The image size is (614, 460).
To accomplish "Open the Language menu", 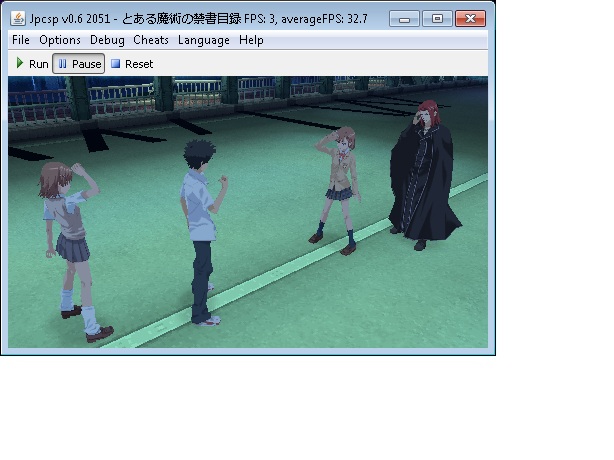I will pyautogui.click(x=204, y=40).
